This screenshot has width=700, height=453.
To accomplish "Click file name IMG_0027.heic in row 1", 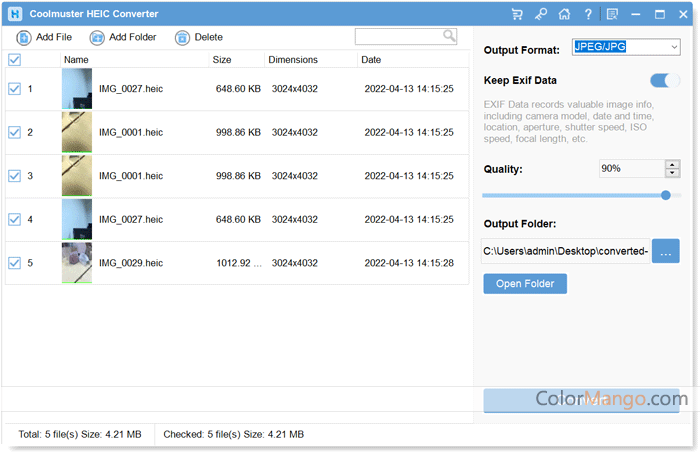I will pos(131,89).
